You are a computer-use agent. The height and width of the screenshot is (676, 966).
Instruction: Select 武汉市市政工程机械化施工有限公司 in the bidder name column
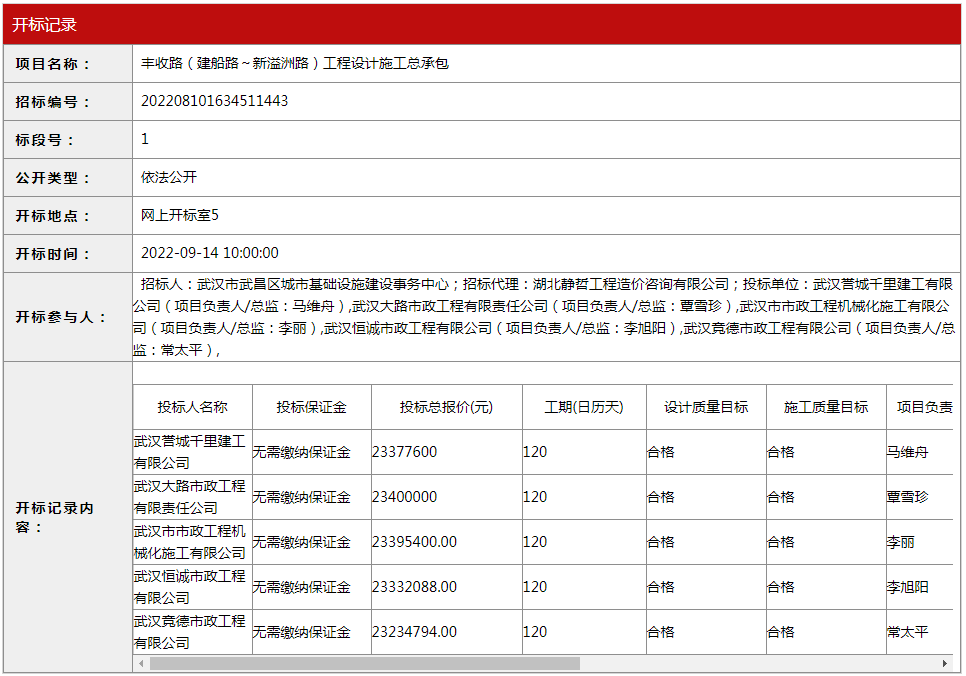(x=190, y=542)
